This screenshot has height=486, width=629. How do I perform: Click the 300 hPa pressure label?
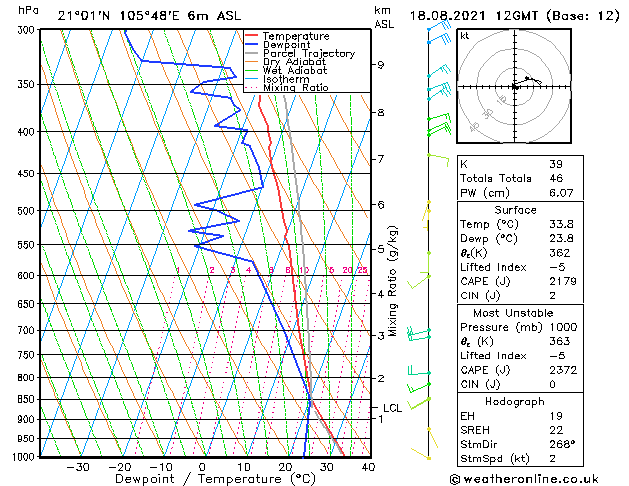point(28,30)
